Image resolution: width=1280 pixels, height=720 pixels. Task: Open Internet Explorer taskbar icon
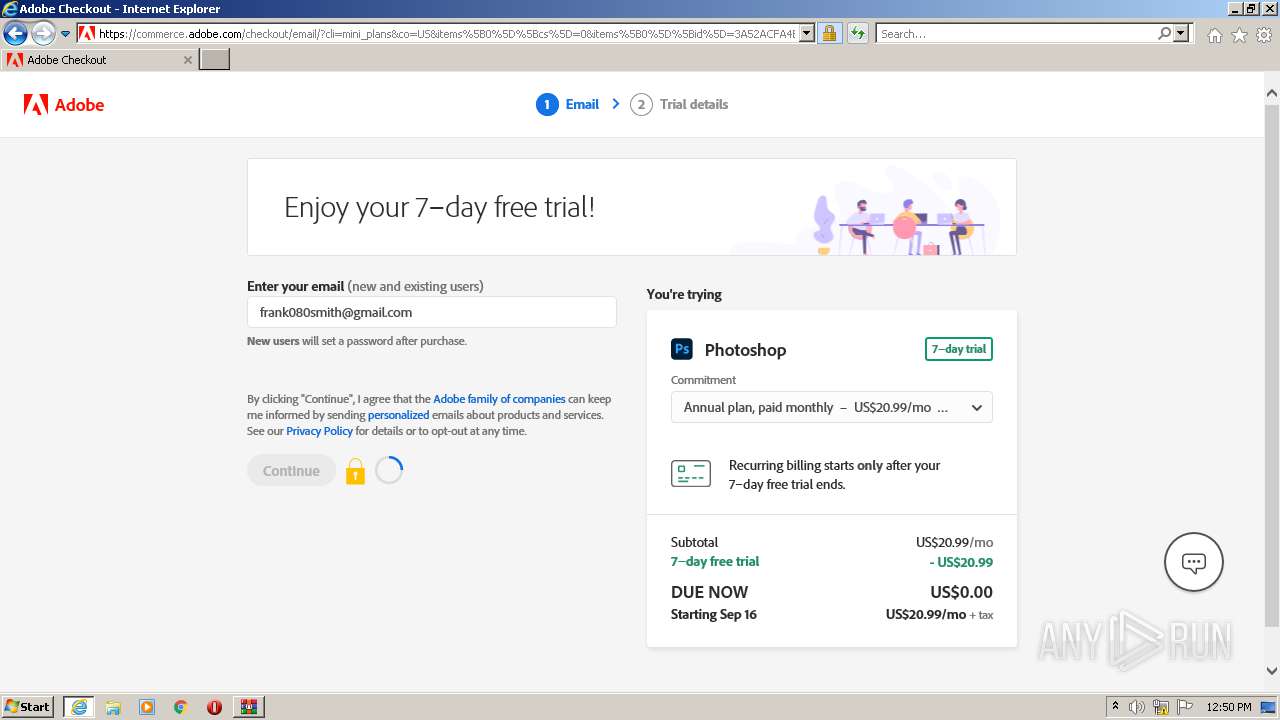[x=79, y=707]
